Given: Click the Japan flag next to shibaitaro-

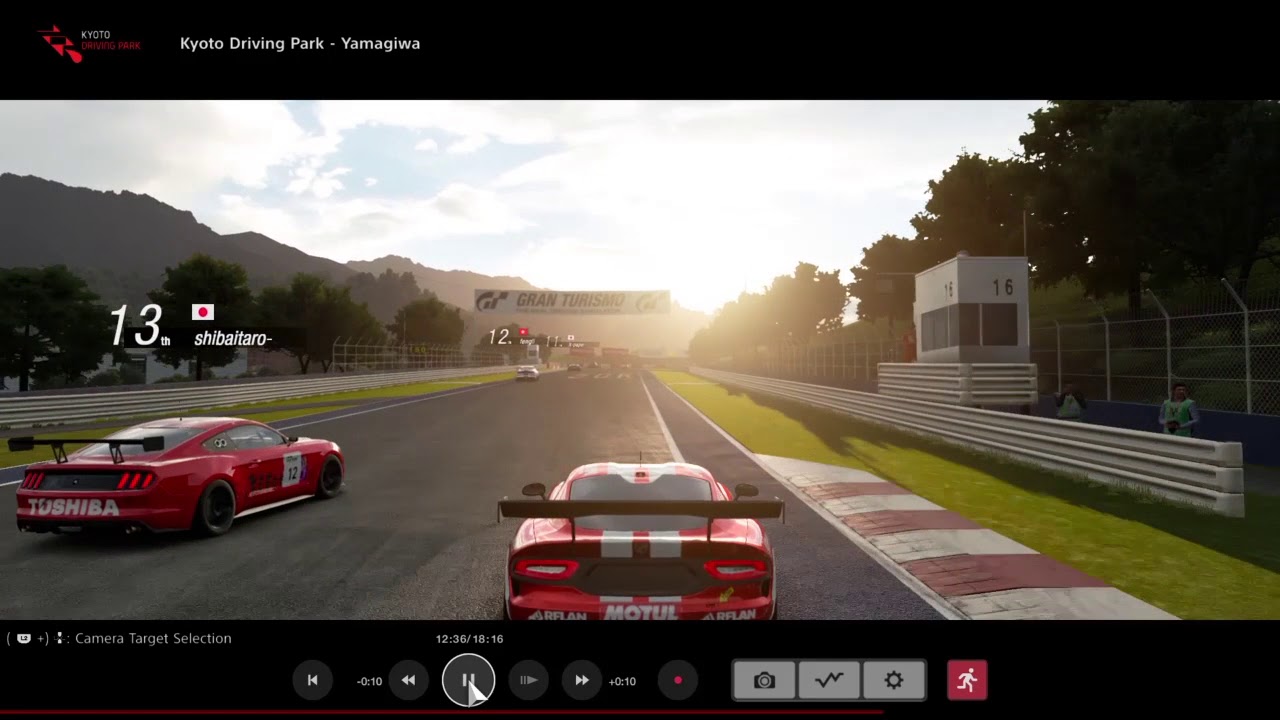Looking at the screenshot, I should tap(203, 312).
